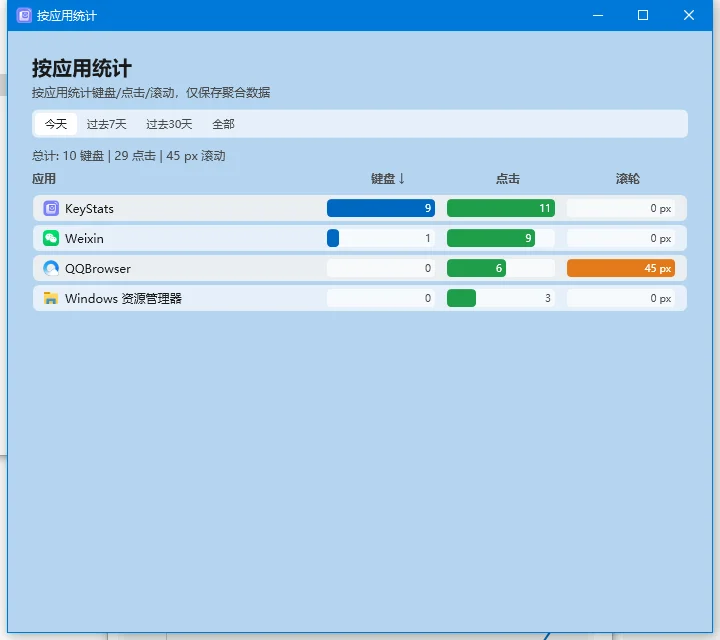The height and width of the screenshot is (640, 720).
Task: Click the Windows 资源管理器 keyboard value 0
Action: 428,298
